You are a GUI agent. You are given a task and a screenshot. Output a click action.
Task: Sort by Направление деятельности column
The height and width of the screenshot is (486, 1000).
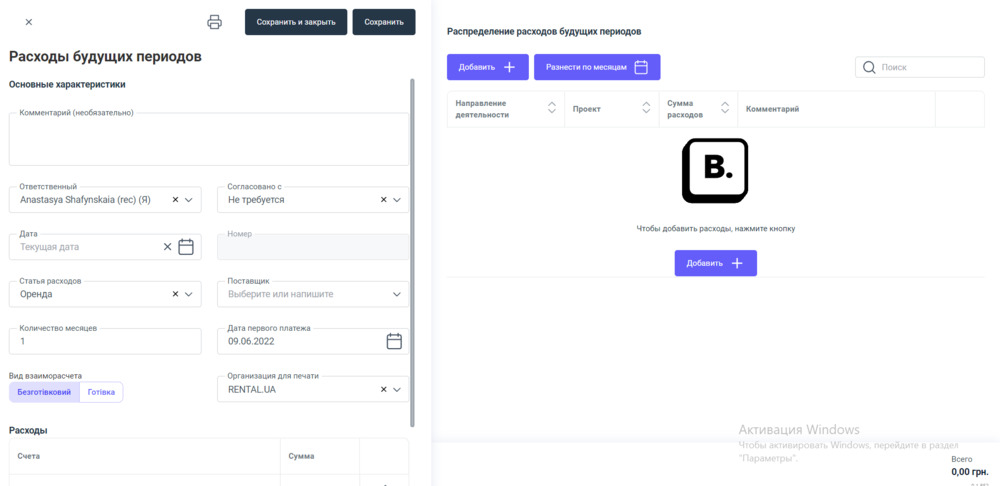552,108
